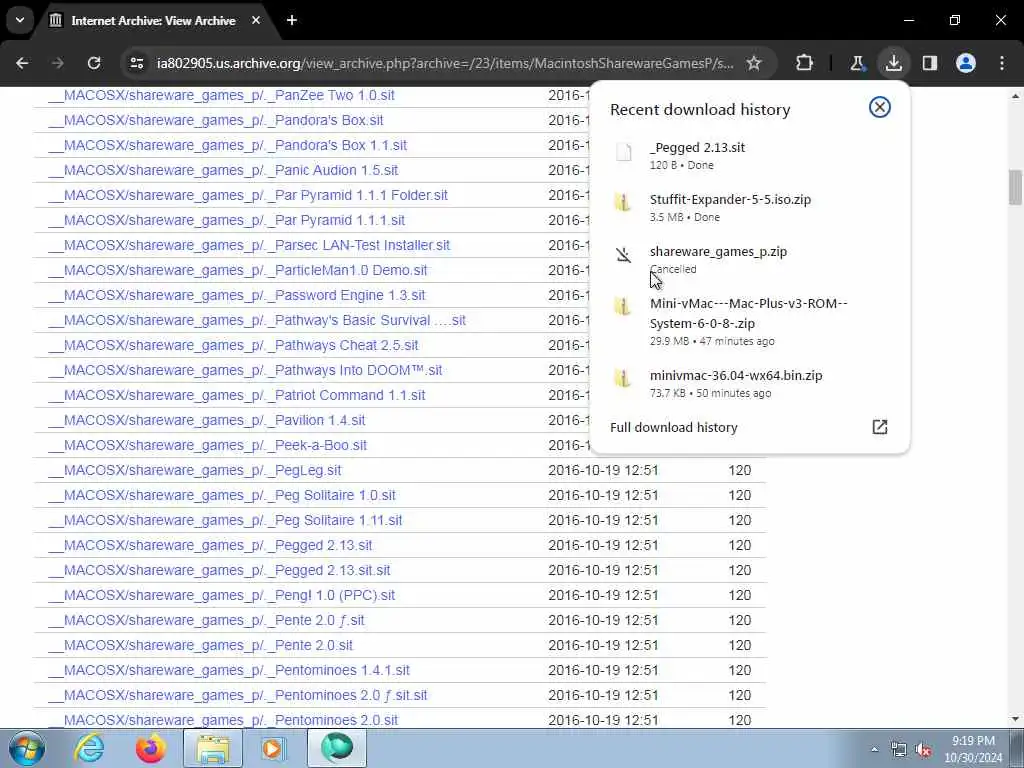This screenshot has width=1024, height=768.
Task: Toggle the Downloads toolbar icon
Action: 893,63
